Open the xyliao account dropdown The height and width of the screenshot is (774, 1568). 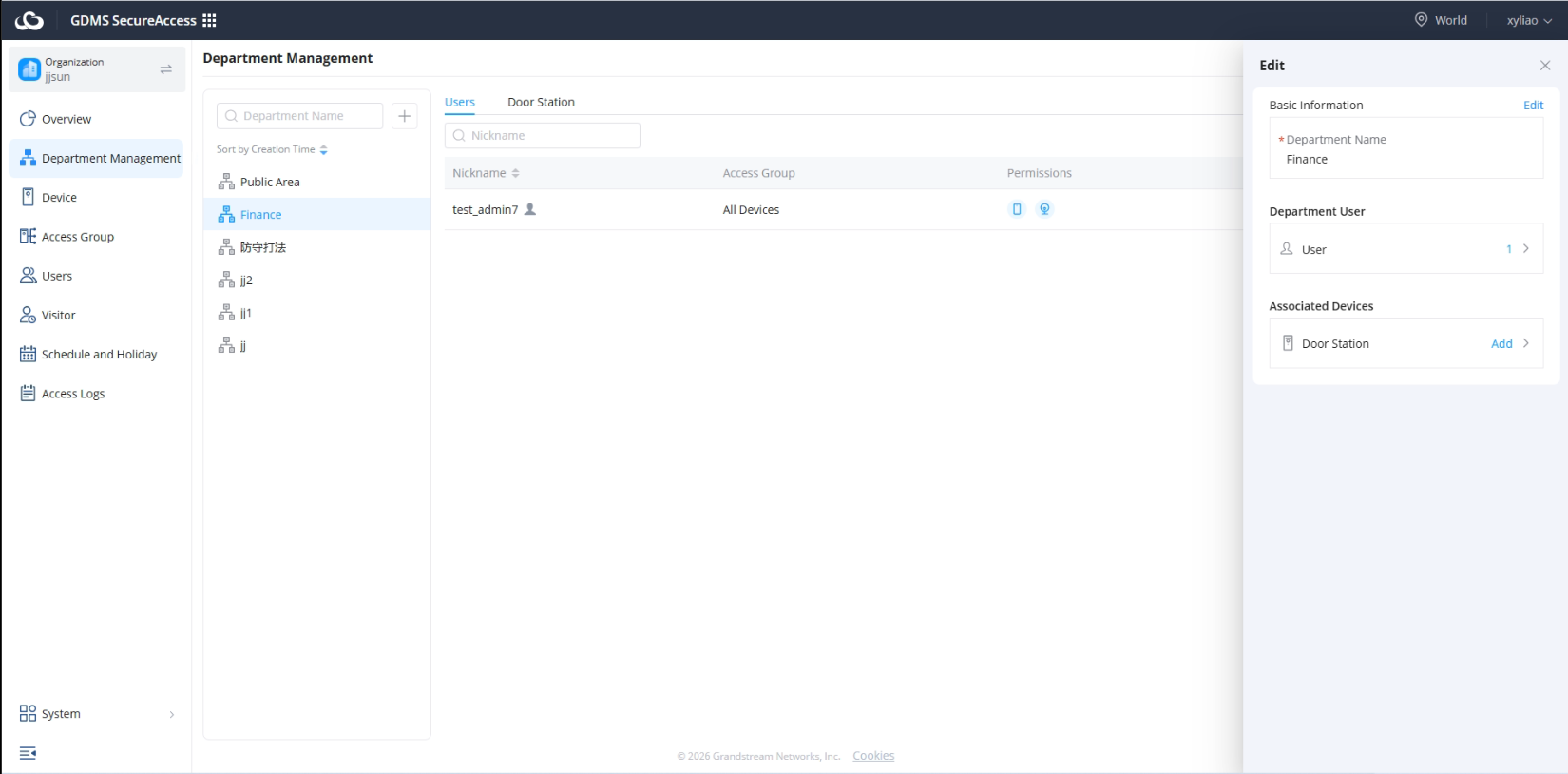[1529, 20]
